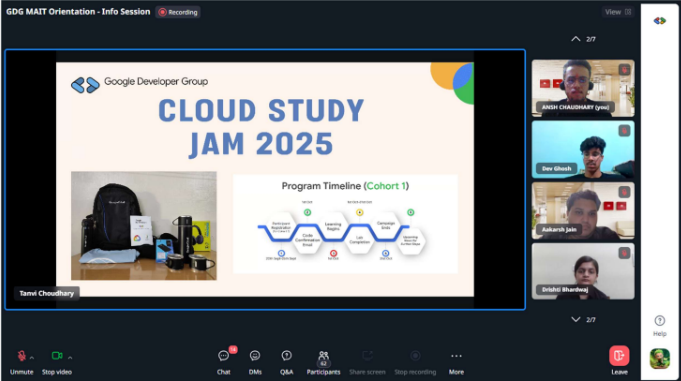Open DMs direct messages

pyautogui.click(x=255, y=362)
